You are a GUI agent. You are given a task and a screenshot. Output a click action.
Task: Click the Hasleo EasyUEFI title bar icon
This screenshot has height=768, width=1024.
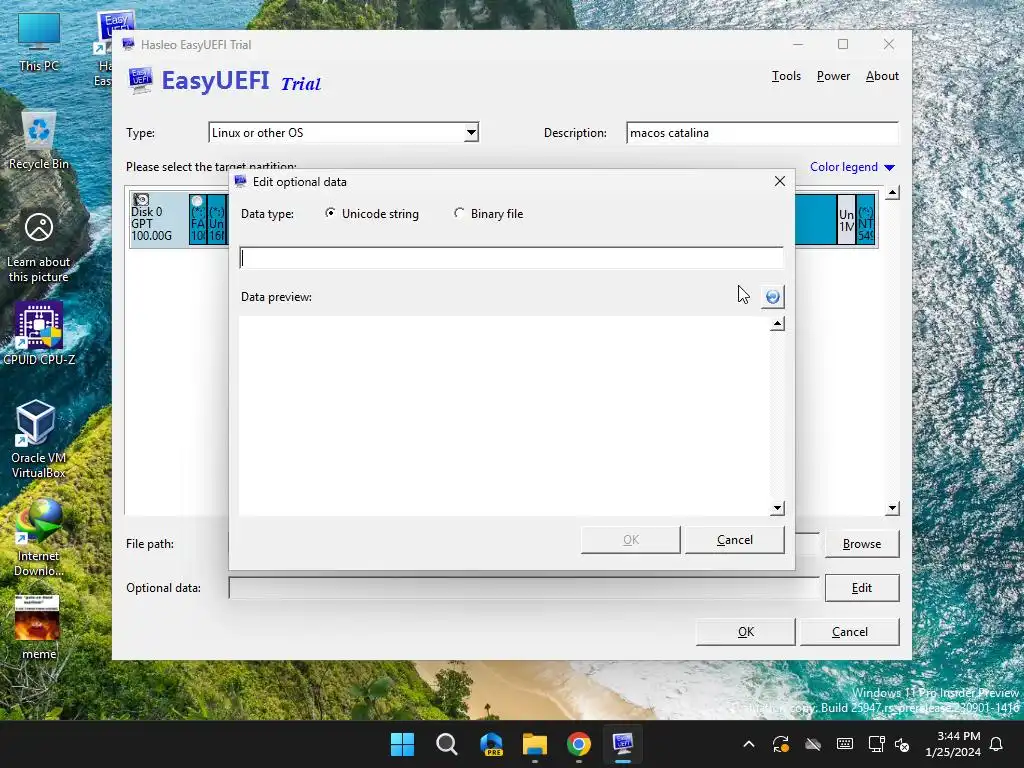tap(128, 44)
